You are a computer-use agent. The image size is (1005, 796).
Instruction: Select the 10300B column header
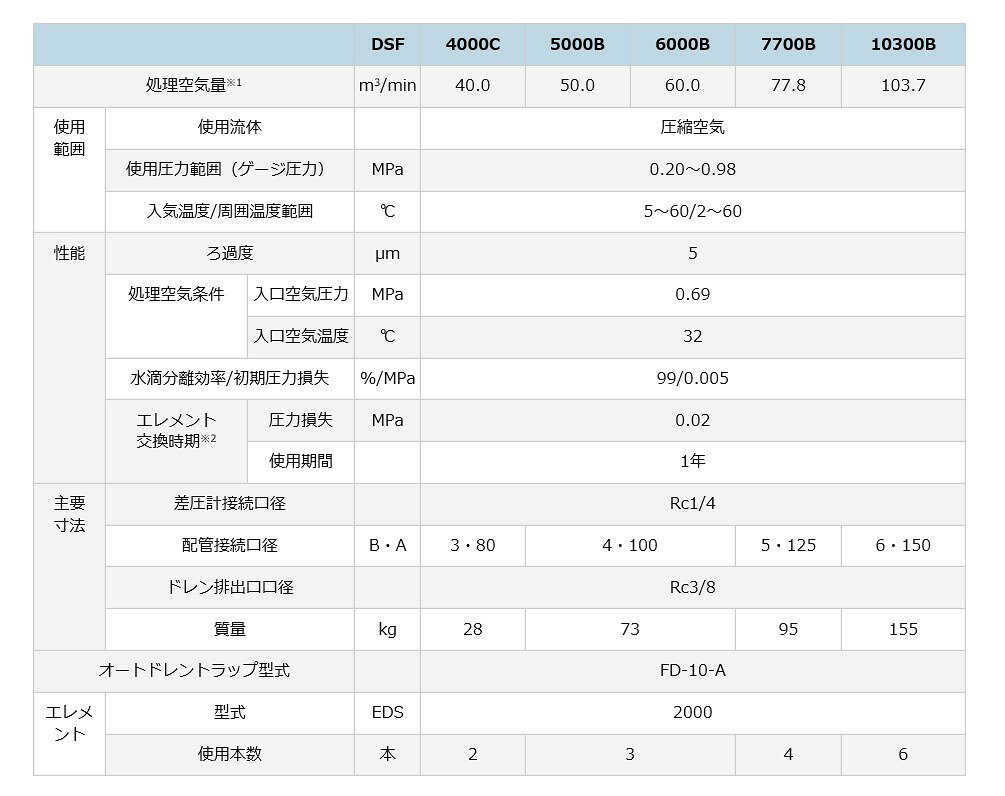(x=903, y=44)
